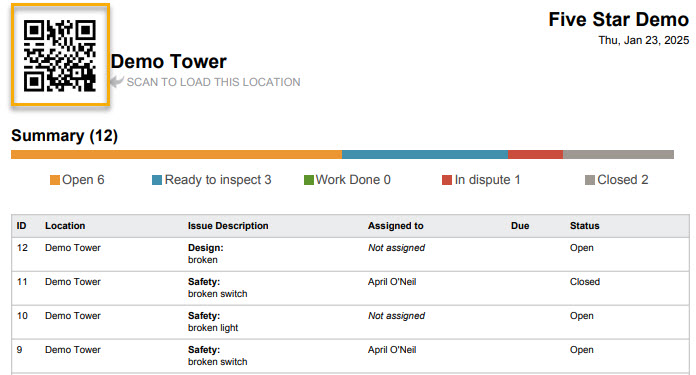This screenshot has height=375, width=696.
Task: Click Closed status of issue 11
Action: point(585,282)
